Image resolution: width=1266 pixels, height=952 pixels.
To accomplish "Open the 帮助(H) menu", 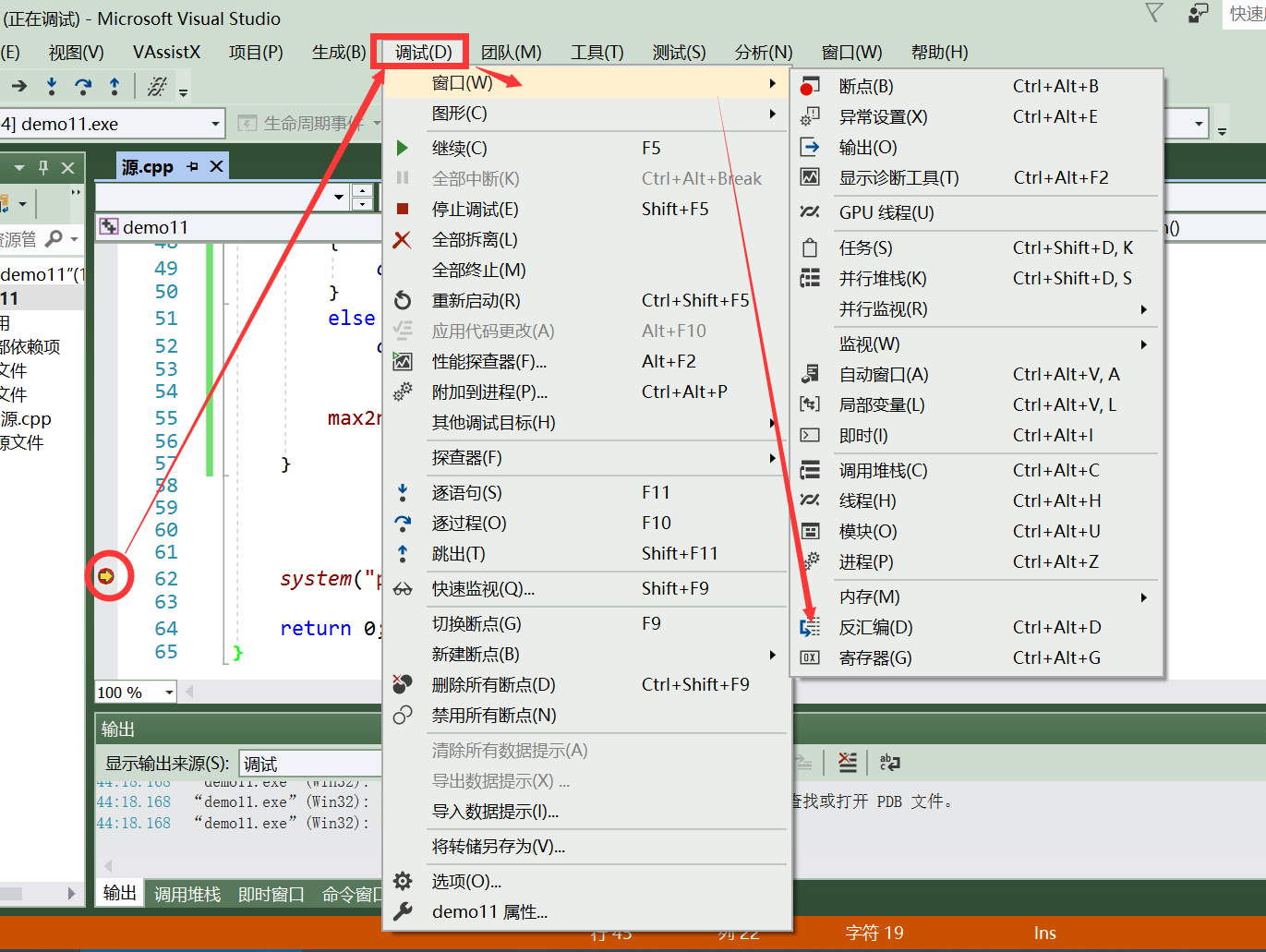I will click(939, 53).
